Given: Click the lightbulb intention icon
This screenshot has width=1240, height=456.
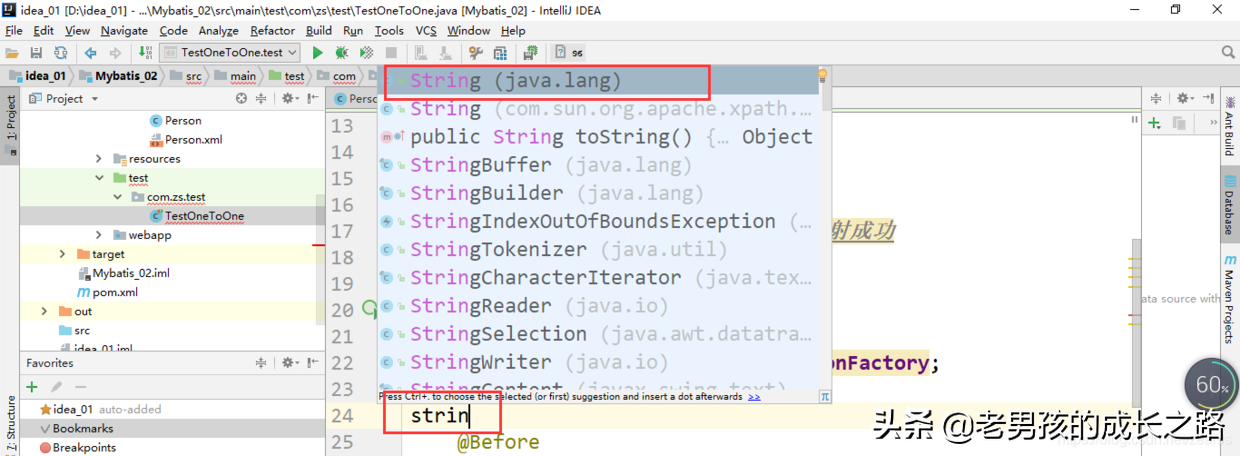Looking at the screenshot, I should pos(822,76).
